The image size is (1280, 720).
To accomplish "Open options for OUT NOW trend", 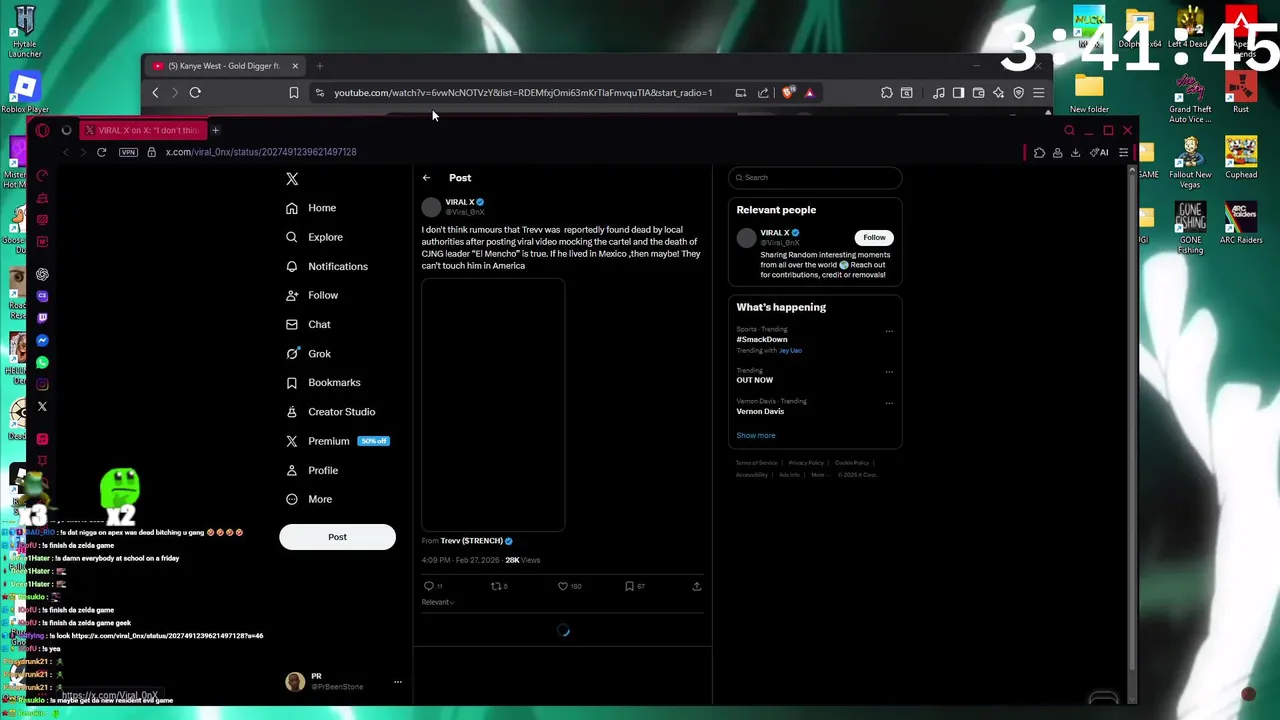I will pos(889,372).
